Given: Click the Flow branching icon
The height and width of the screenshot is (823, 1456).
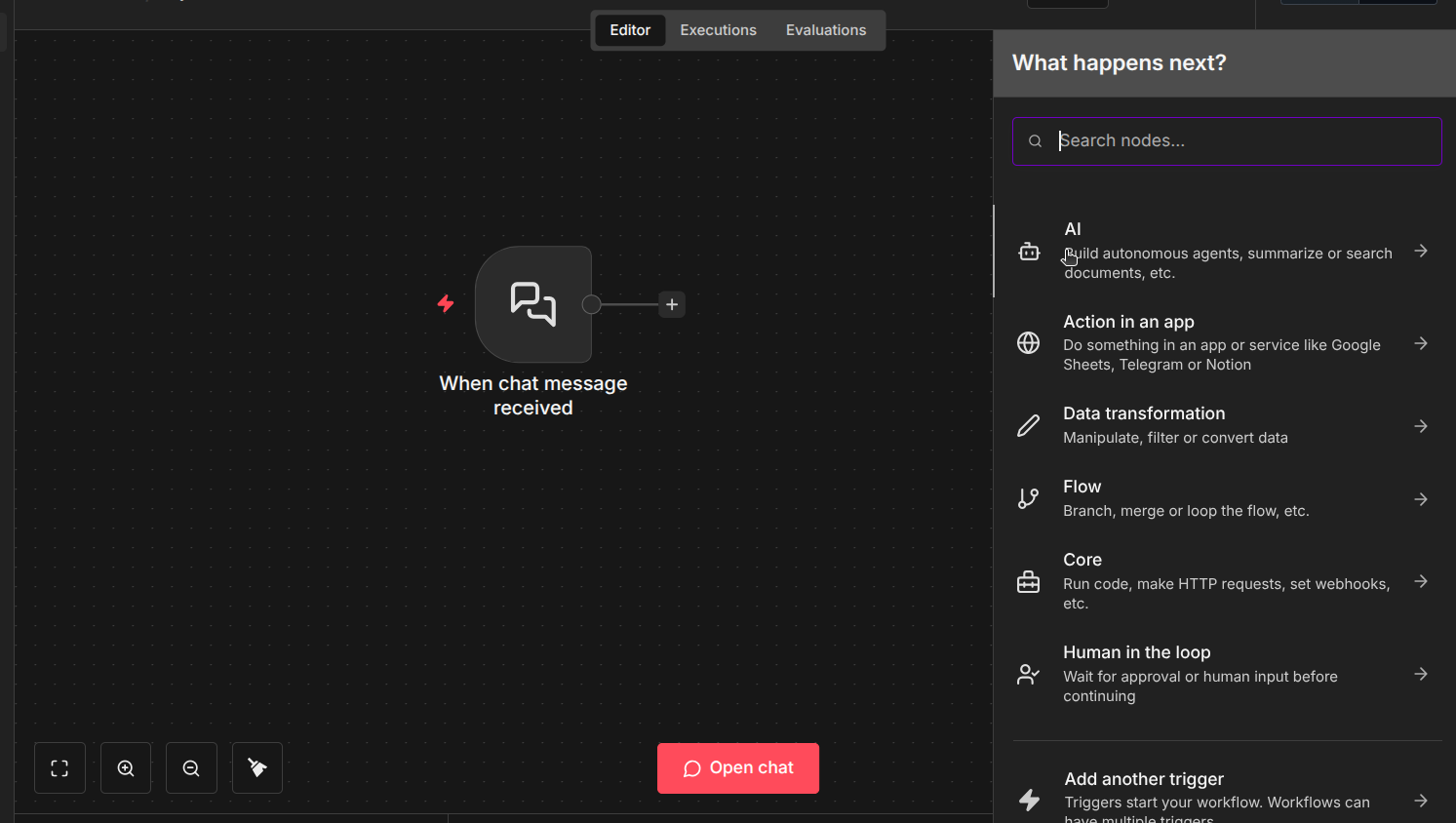Looking at the screenshot, I should [x=1029, y=497].
